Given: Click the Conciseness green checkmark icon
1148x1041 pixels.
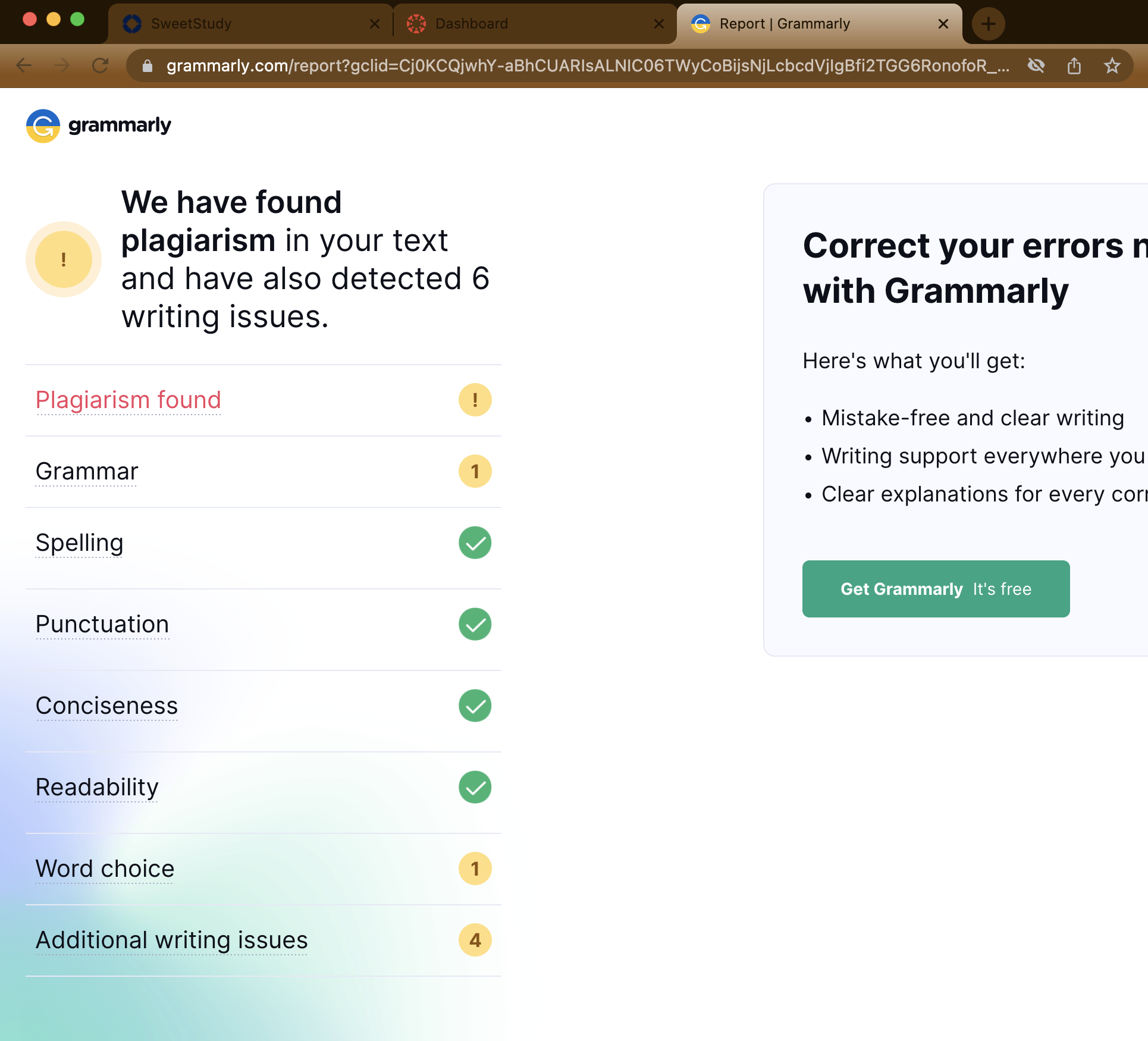Looking at the screenshot, I should [475, 706].
